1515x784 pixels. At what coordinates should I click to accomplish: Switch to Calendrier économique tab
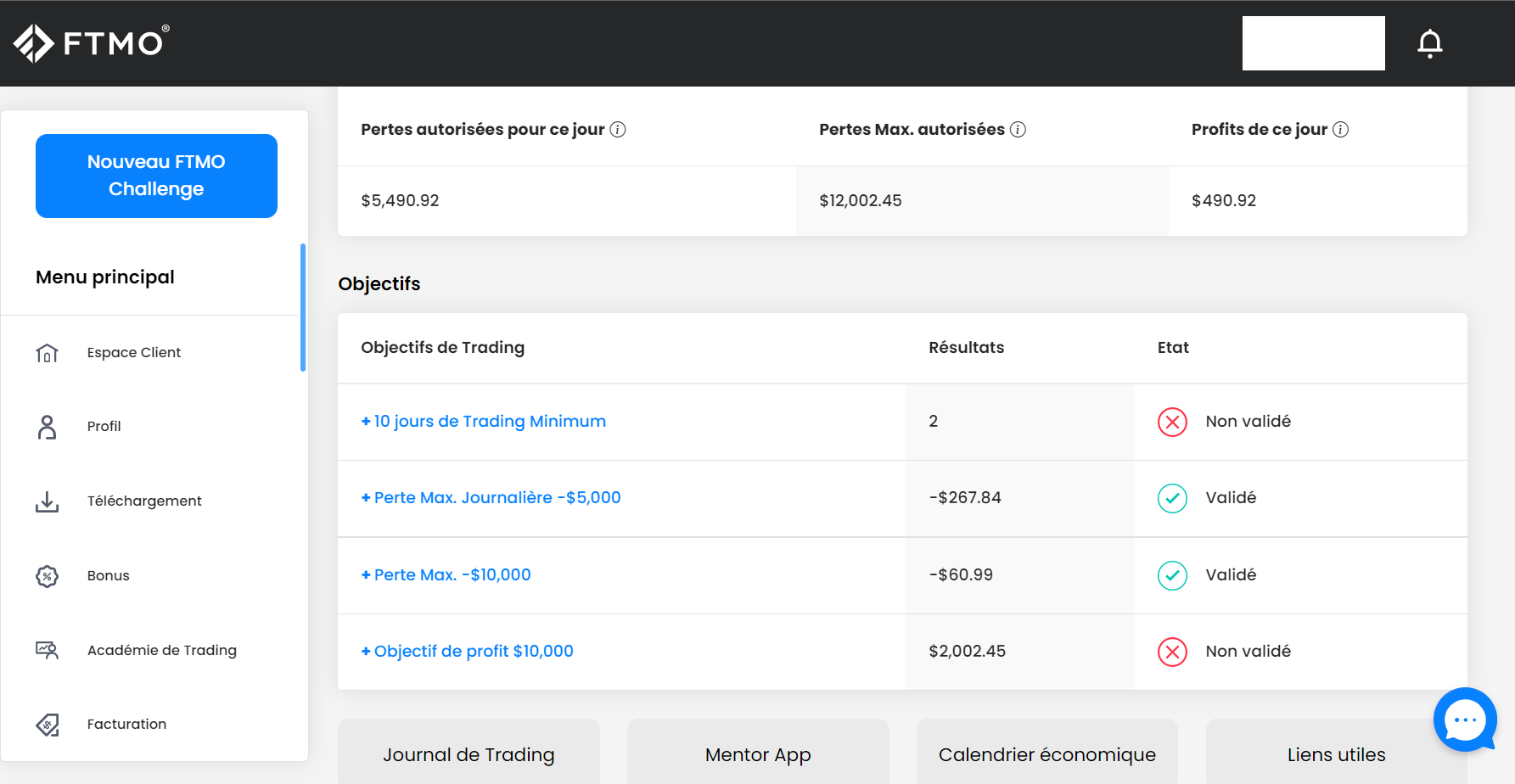point(1046,754)
